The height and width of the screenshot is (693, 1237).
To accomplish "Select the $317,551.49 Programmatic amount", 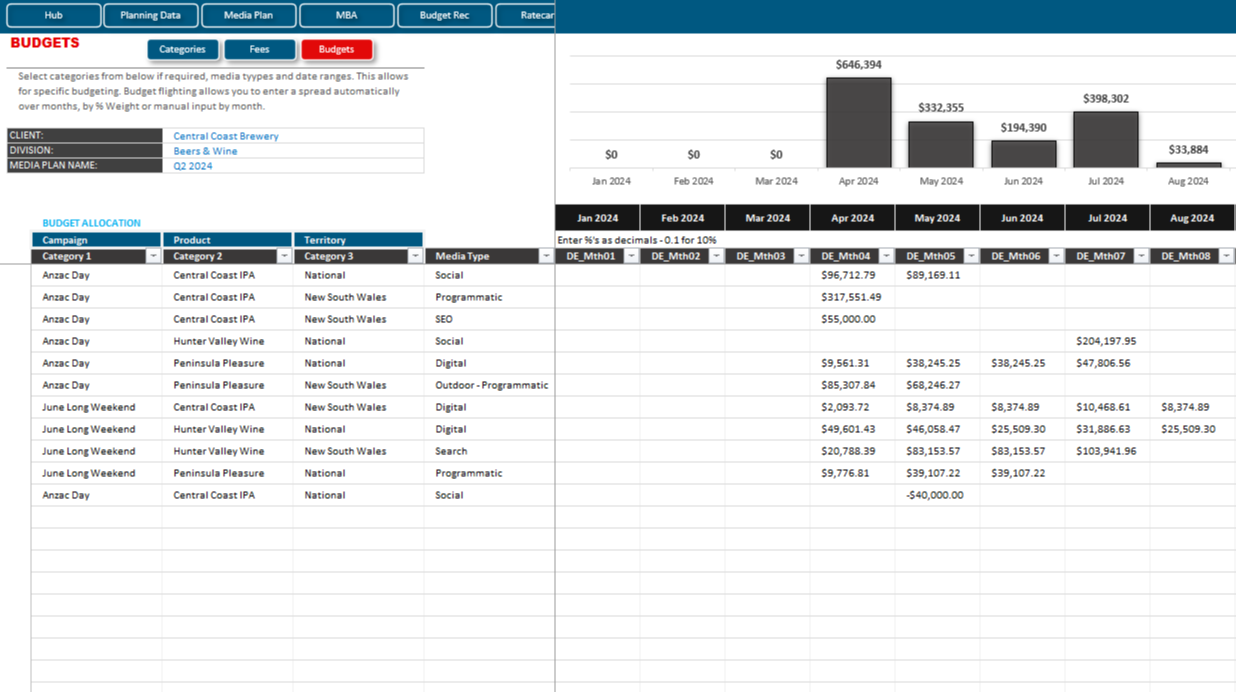I will (852, 297).
